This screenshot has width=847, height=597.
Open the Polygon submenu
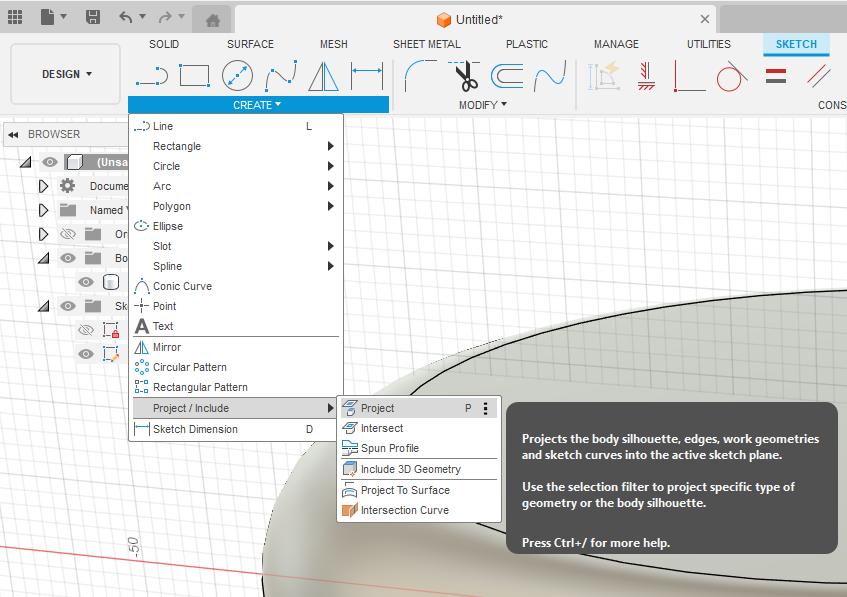pos(236,206)
